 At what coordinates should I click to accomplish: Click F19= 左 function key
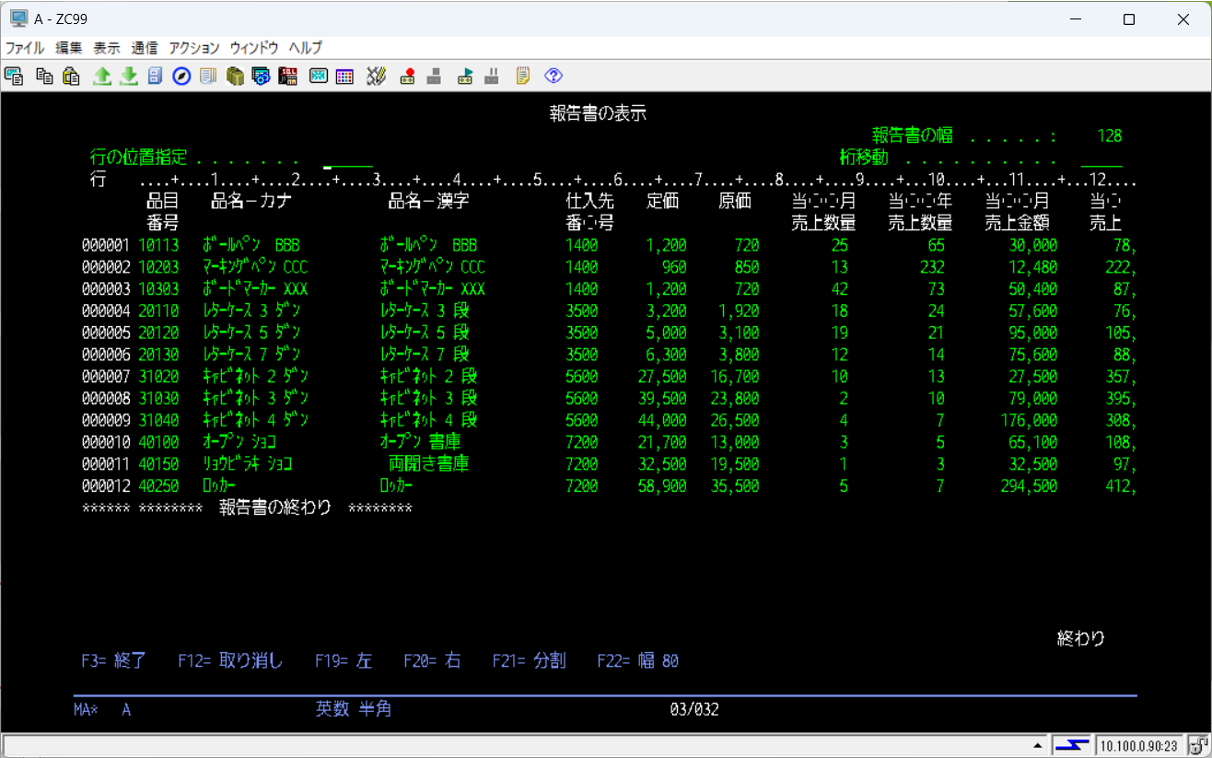[x=343, y=661]
